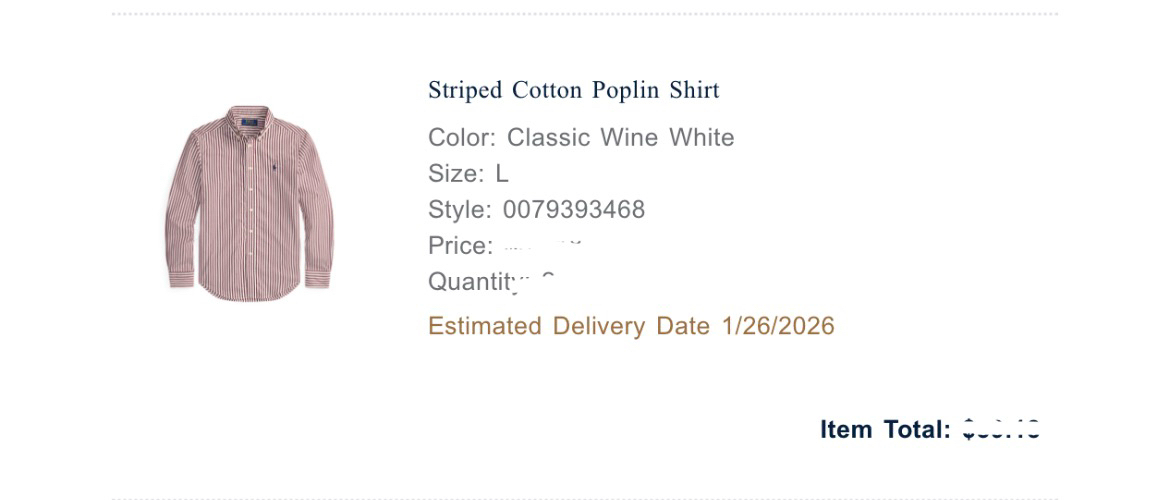Click the top dotted divider line
1170x500 pixels.
tap(584, 14)
